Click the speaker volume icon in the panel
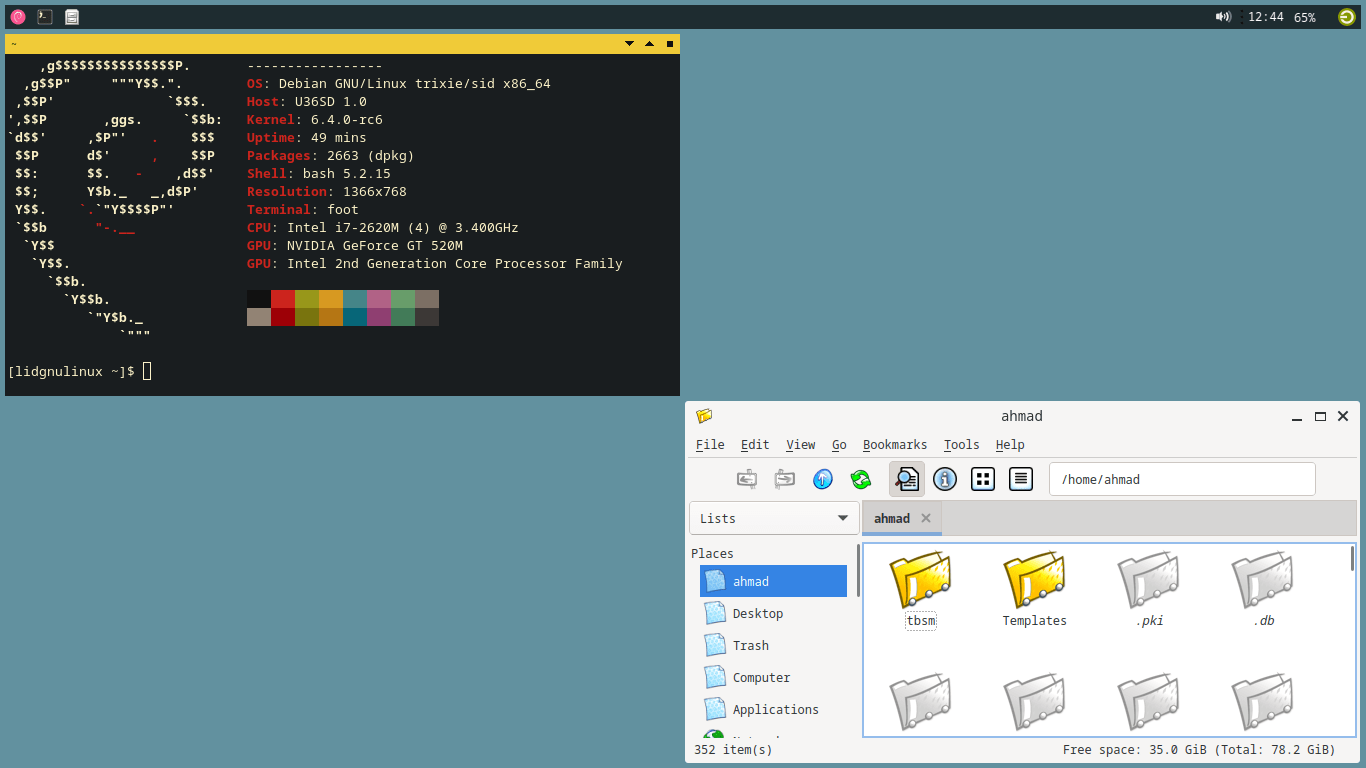 coord(1223,16)
